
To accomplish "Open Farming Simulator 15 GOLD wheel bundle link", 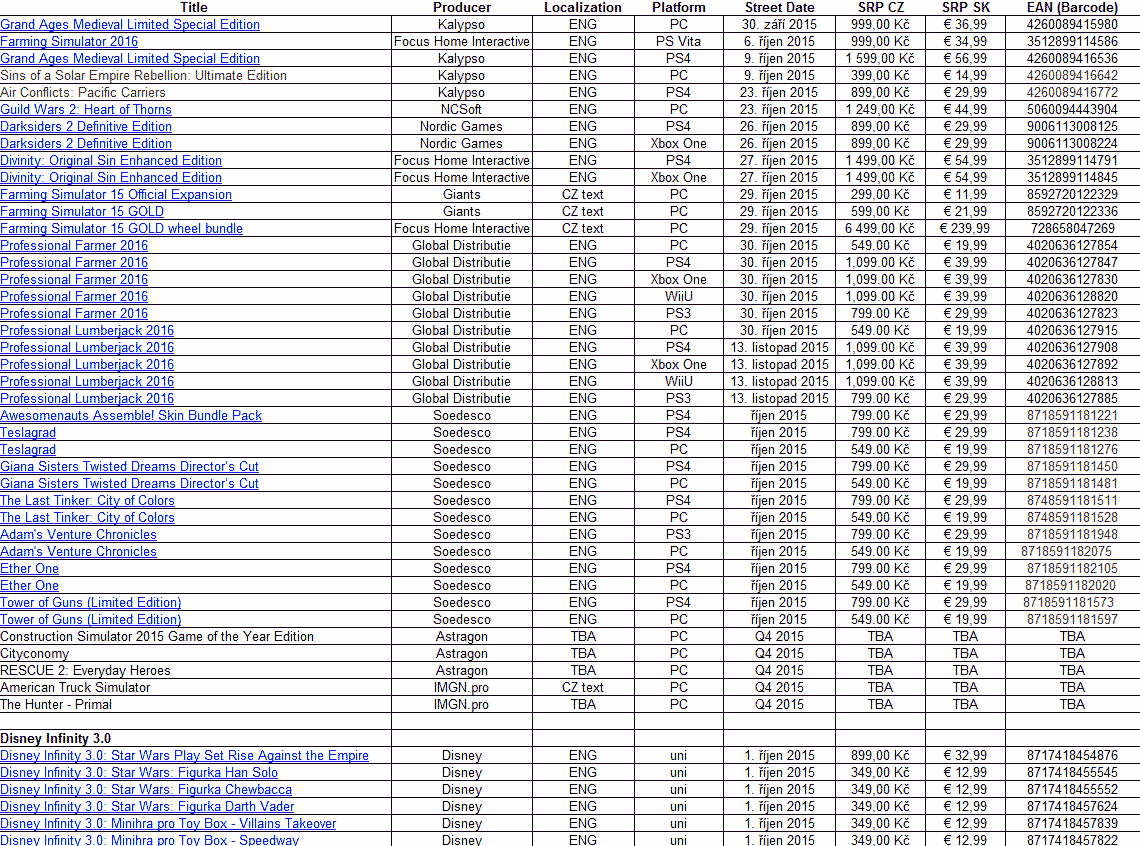I will pyautogui.click(x=121, y=229).
